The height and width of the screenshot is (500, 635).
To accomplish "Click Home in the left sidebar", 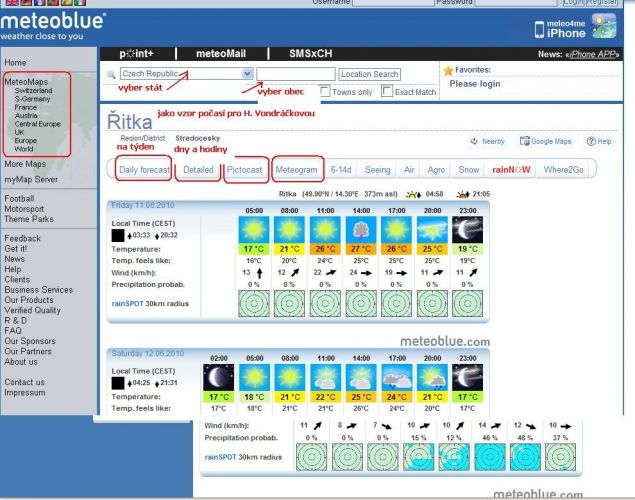I will coord(15,63).
